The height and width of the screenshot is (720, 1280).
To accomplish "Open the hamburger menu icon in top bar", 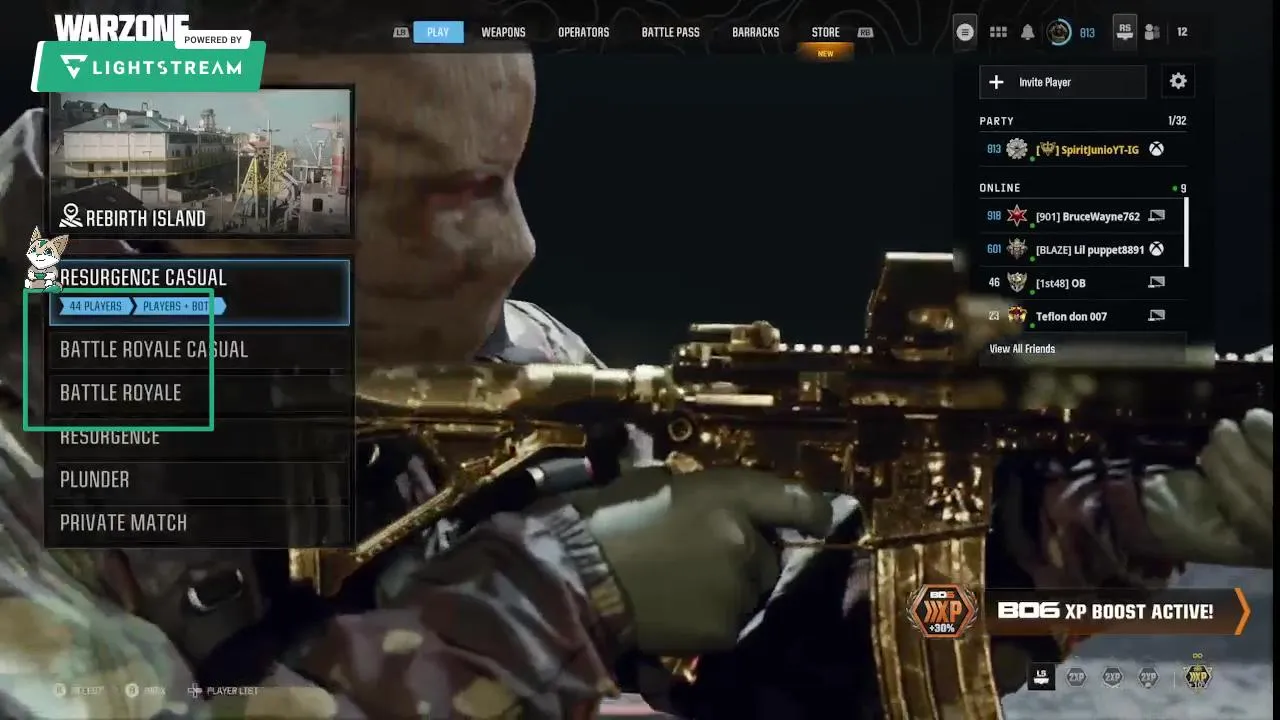I will (x=964, y=32).
